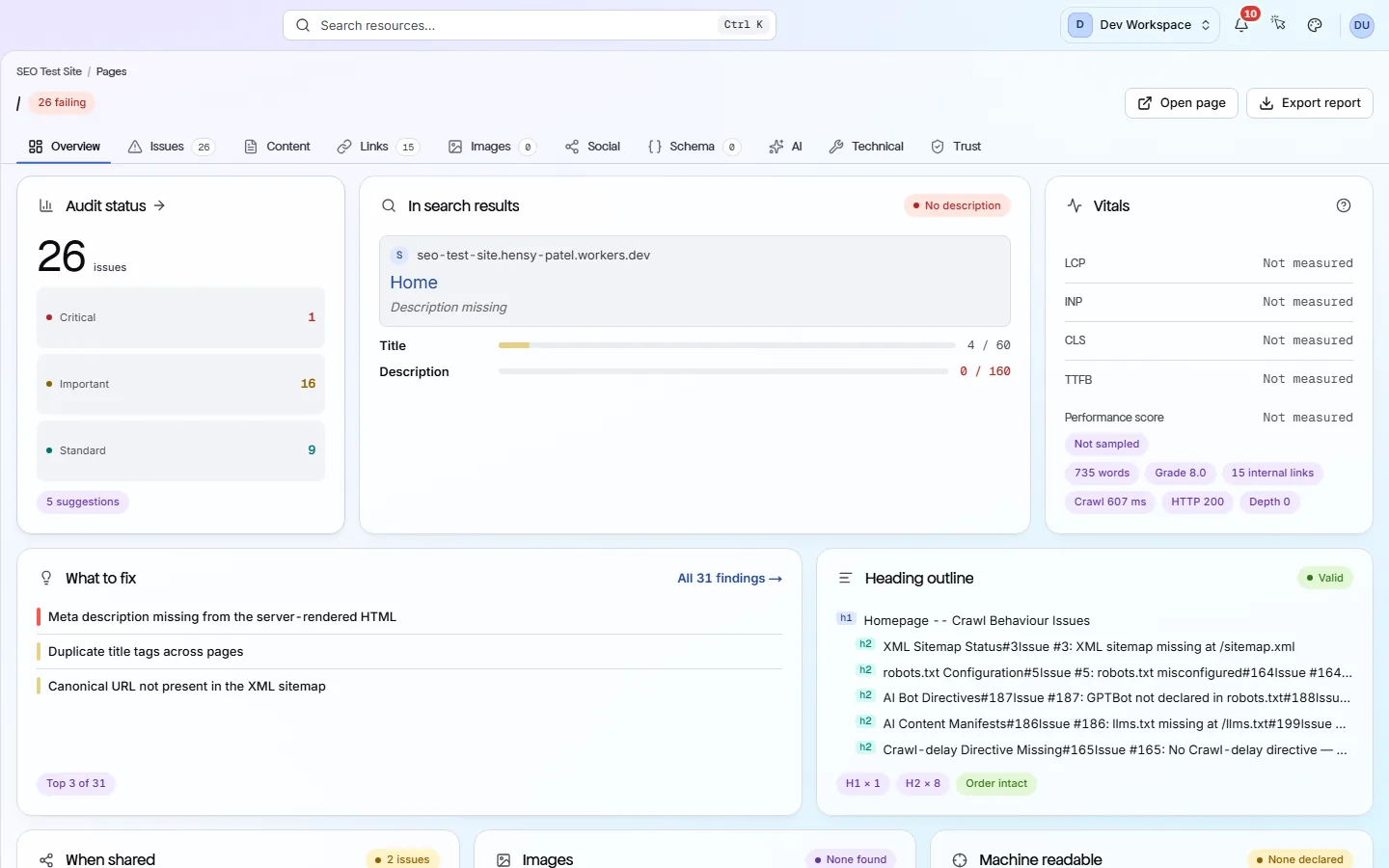Image resolution: width=1389 pixels, height=868 pixels.
Task: Open the Schema tab
Action: (x=694, y=147)
